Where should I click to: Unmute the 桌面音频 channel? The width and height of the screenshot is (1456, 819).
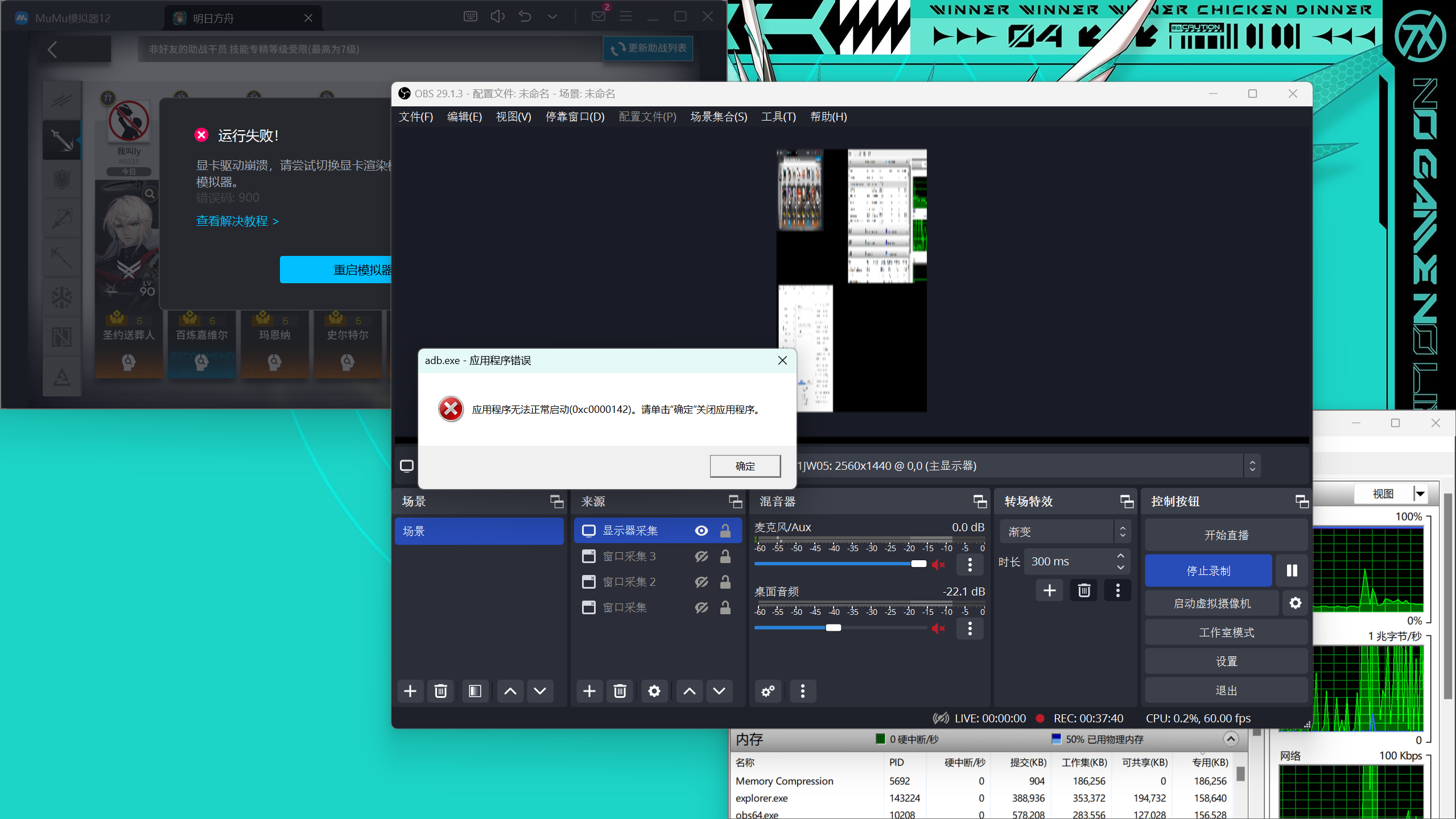[938, 628]
